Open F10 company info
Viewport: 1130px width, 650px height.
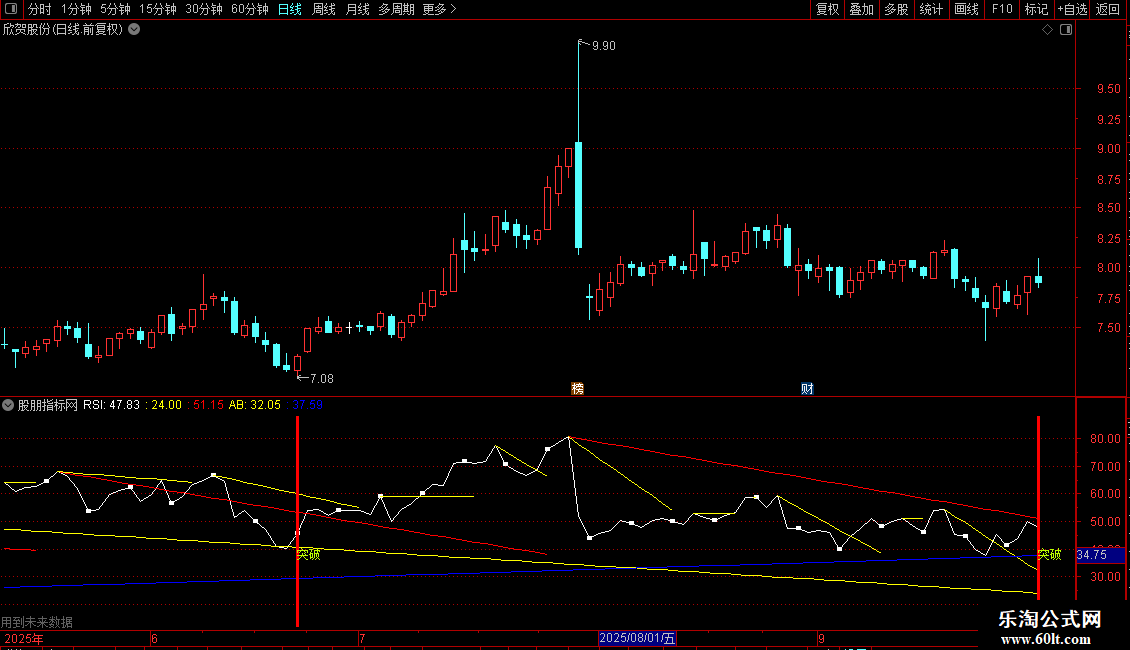(1002, 9)
